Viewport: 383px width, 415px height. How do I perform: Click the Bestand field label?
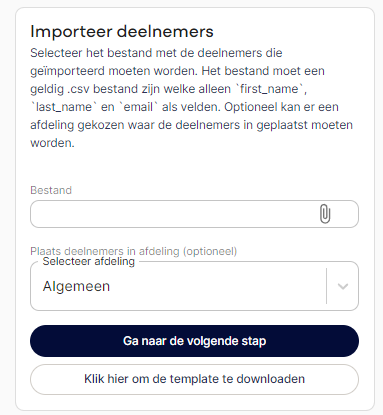[x=51, y=190]
